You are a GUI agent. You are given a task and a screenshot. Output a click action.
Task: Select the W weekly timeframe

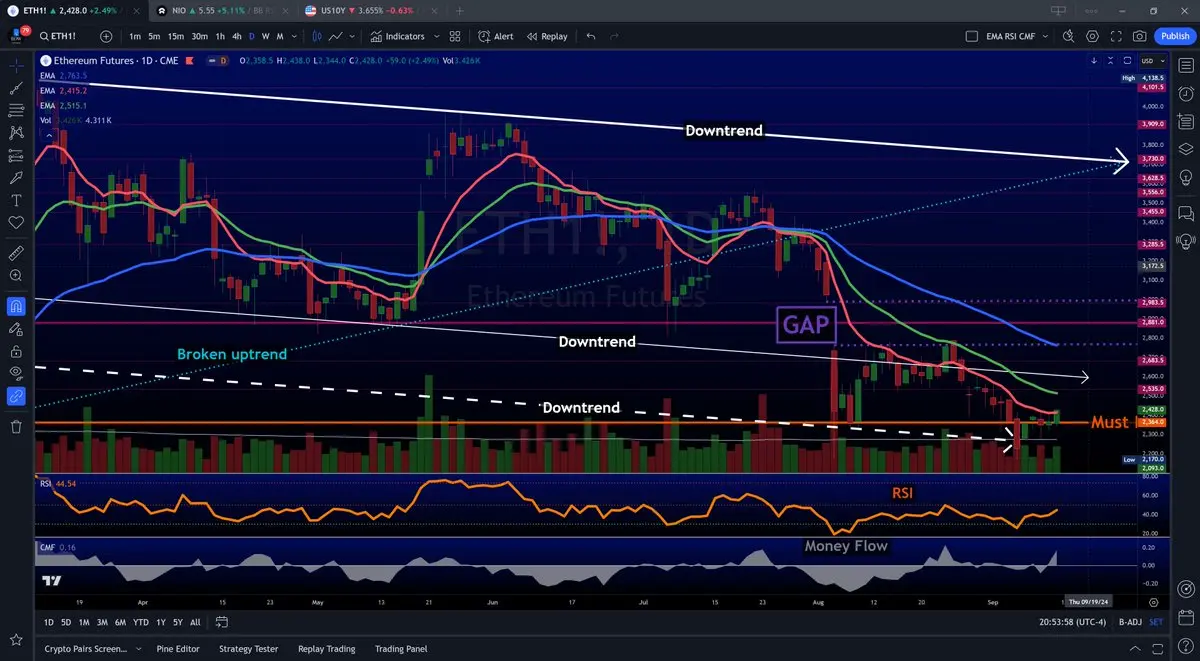point(265,36)
